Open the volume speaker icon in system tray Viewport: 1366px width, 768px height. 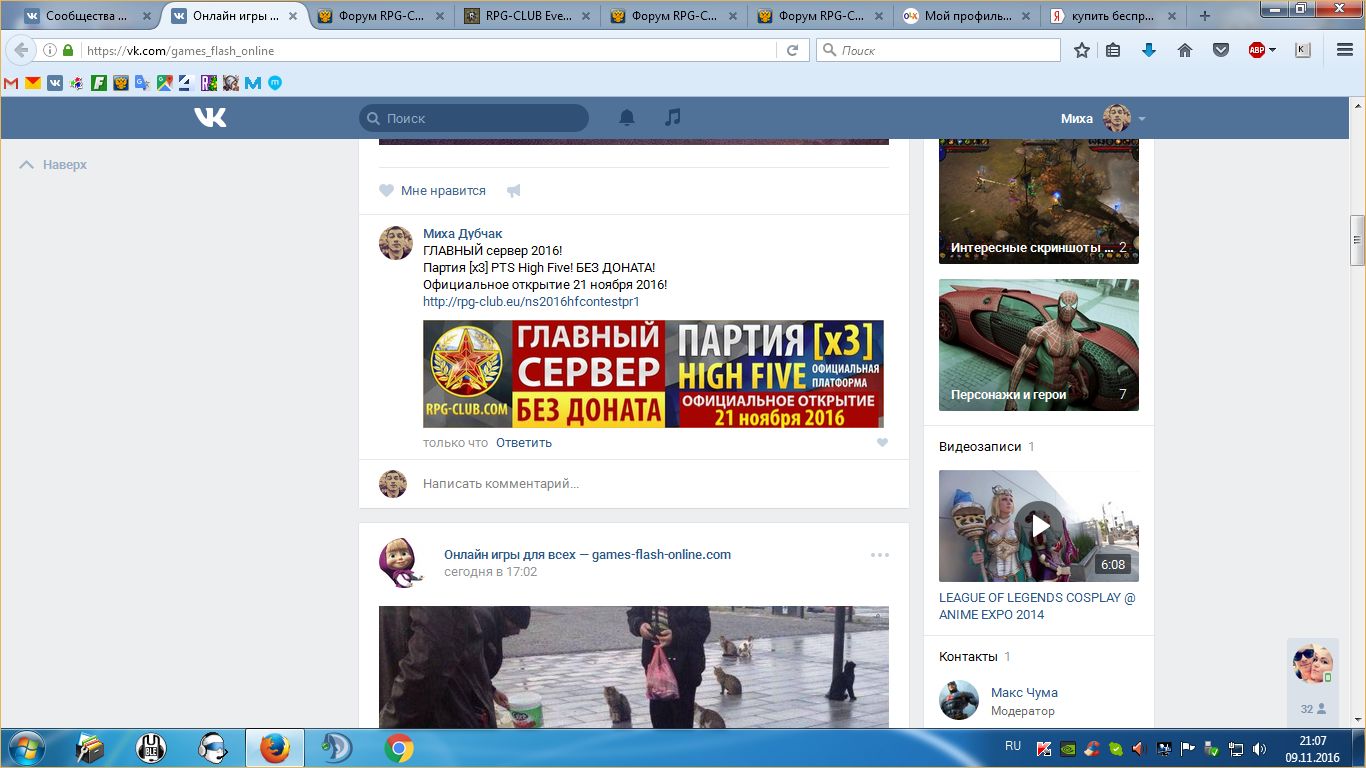[1259, 748]
